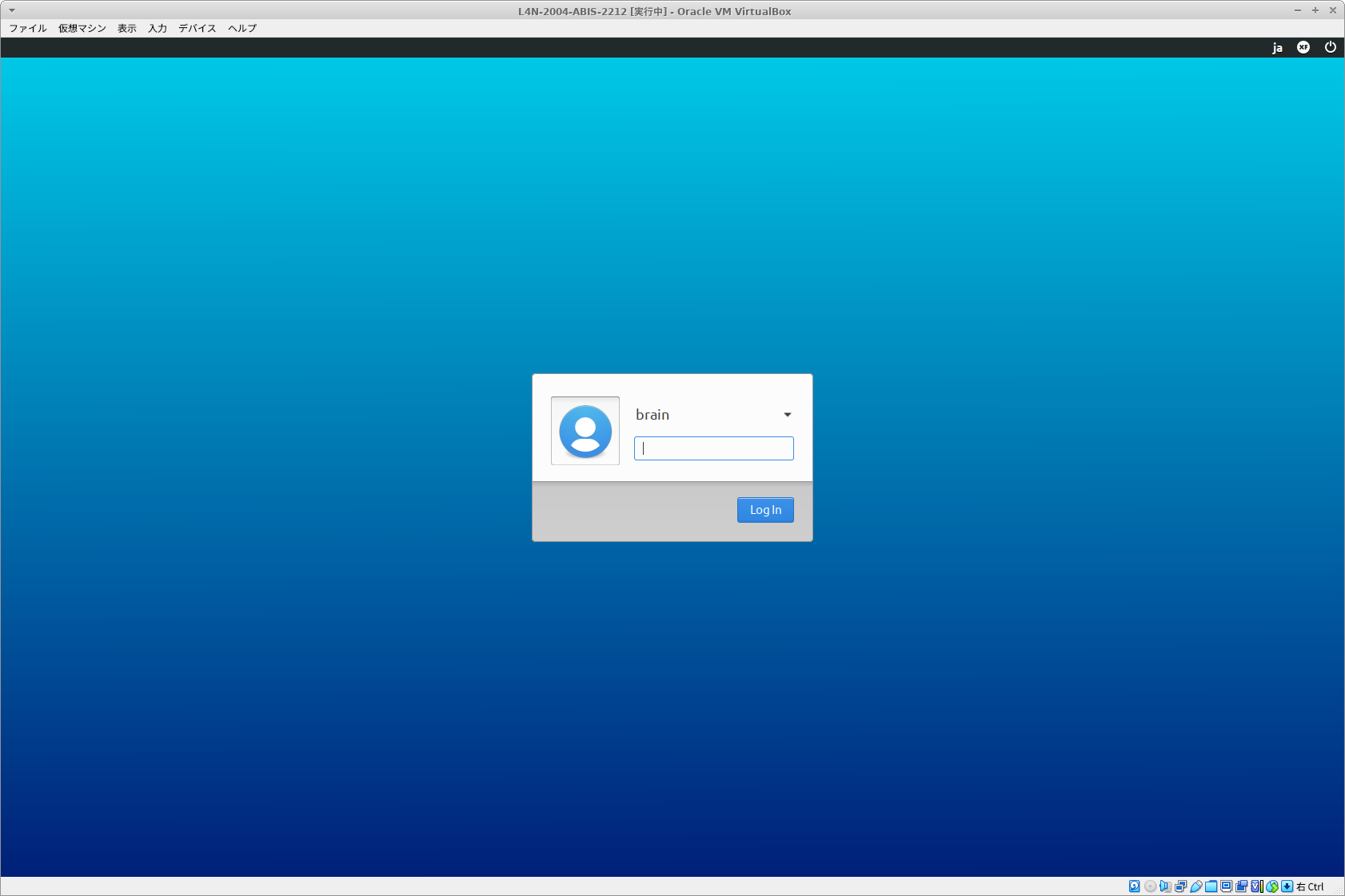The image size is (1345, 896).
Task: Click the CPU virtualization status icon
Action: tap(1257, 886)
